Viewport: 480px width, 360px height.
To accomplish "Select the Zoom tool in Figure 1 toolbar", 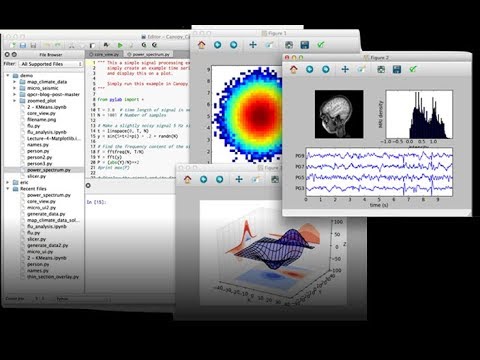I will (x=269, y=45).
